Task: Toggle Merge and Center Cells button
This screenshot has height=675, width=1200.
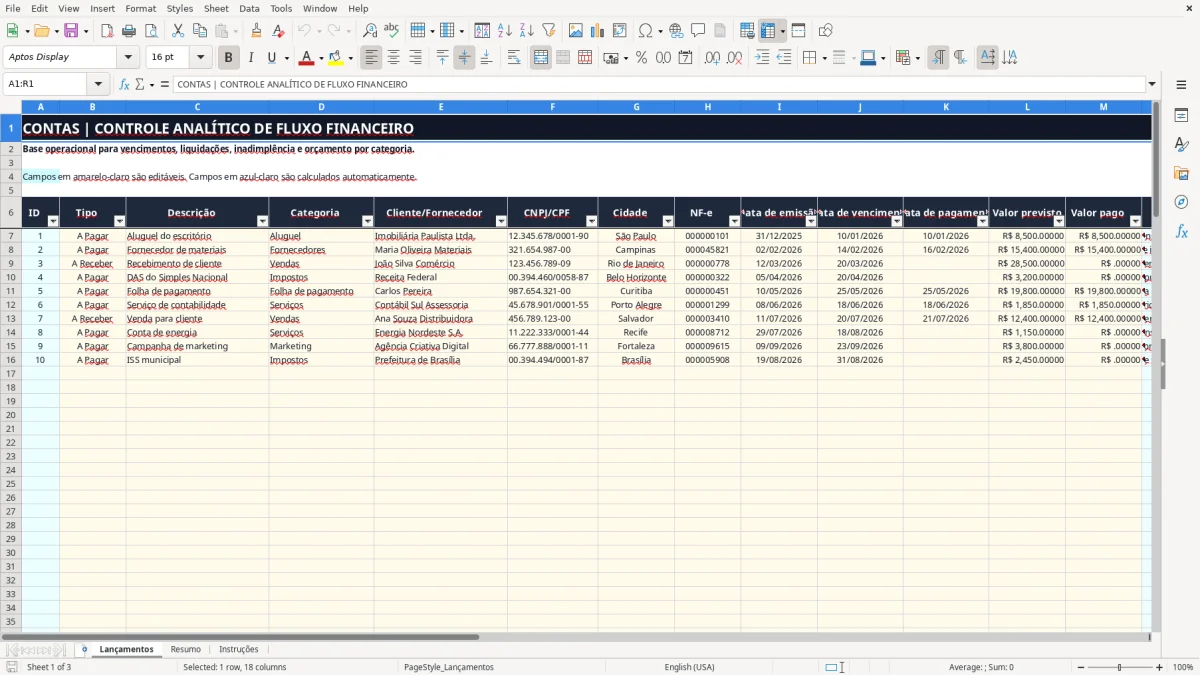Action: pos(541,58)
